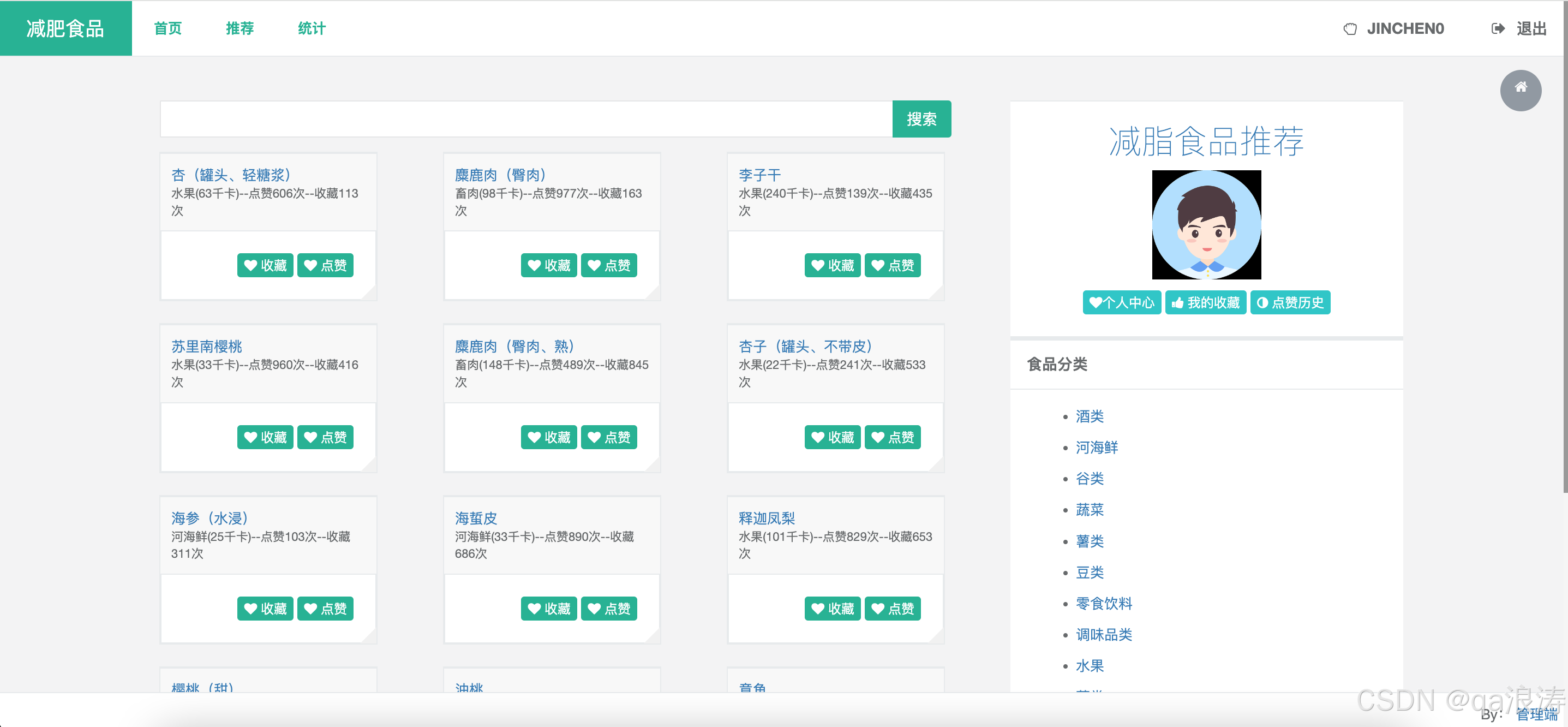Open 推荐 in navigation bar
Image resolution: width=1568 pixels, height=727 pixels.
point(239,28)
